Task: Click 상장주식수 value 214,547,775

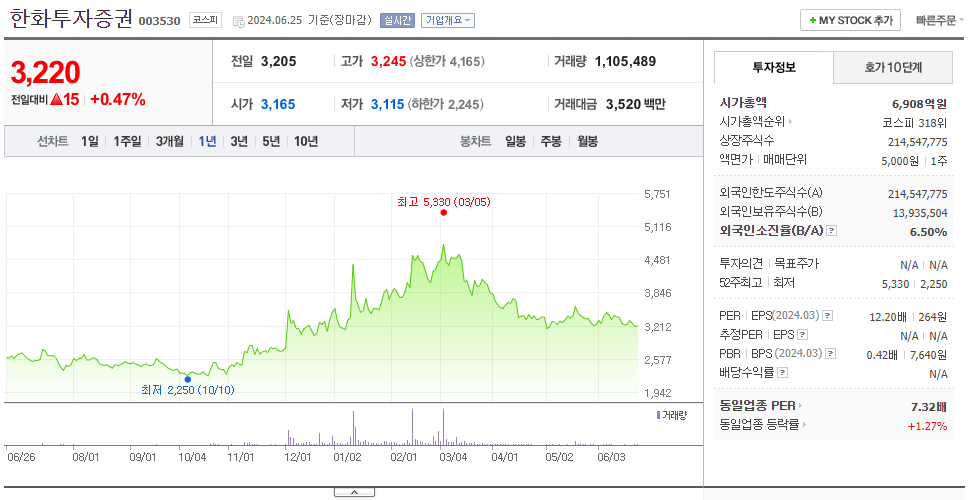Action: point(917,141)
